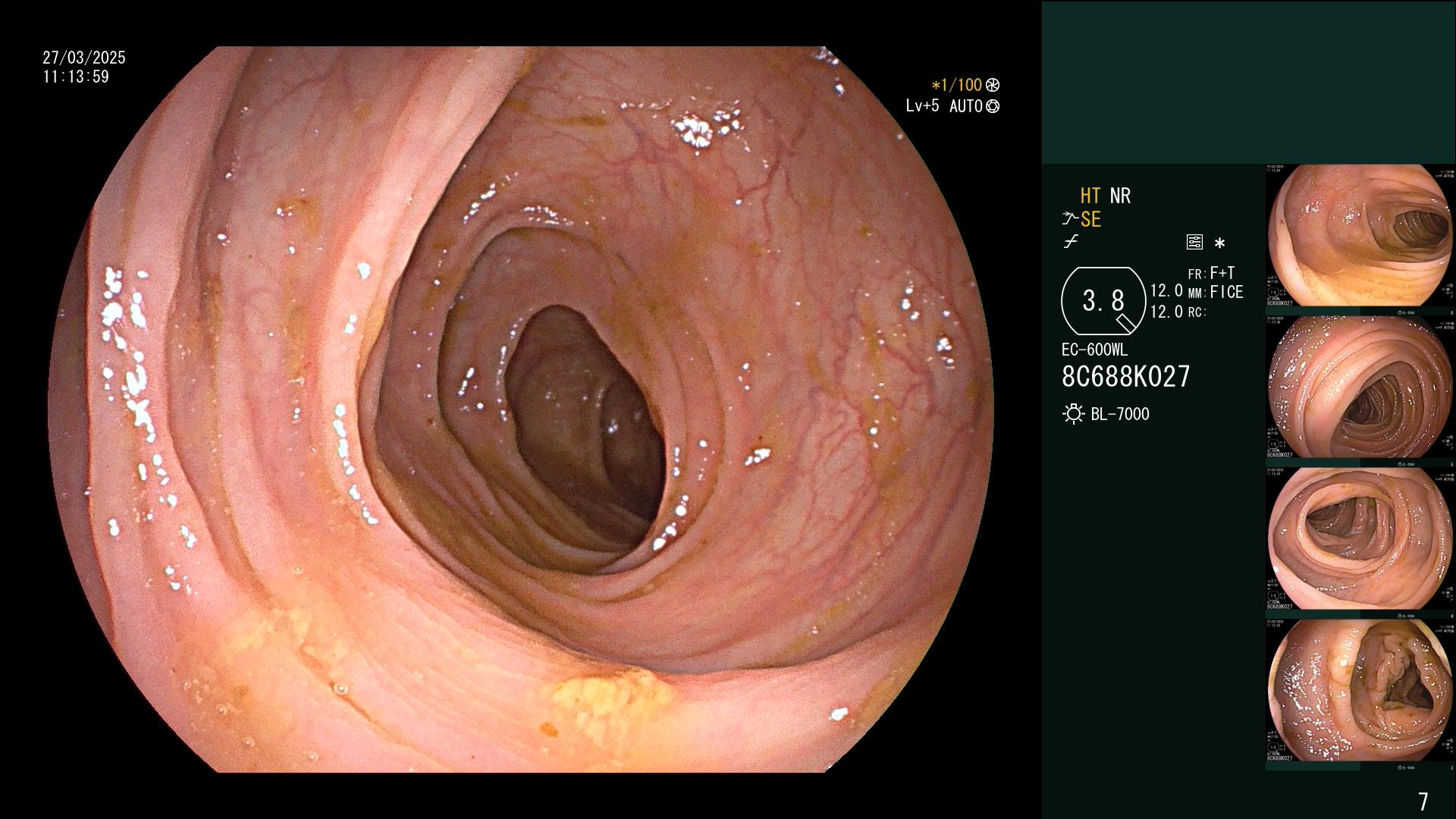The image size is (1456, 819).
Task: Select the HT indicator
Action: click(1090, 196)
